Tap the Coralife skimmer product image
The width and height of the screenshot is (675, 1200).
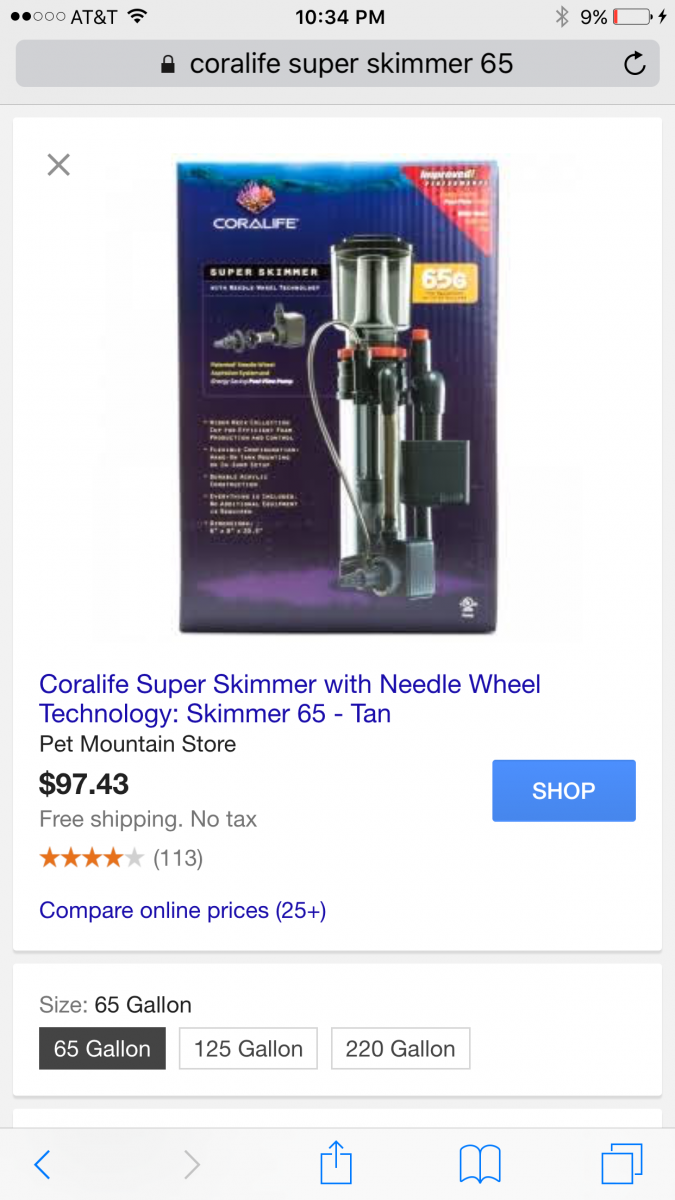pyautogui.click(x=338, y=397)
